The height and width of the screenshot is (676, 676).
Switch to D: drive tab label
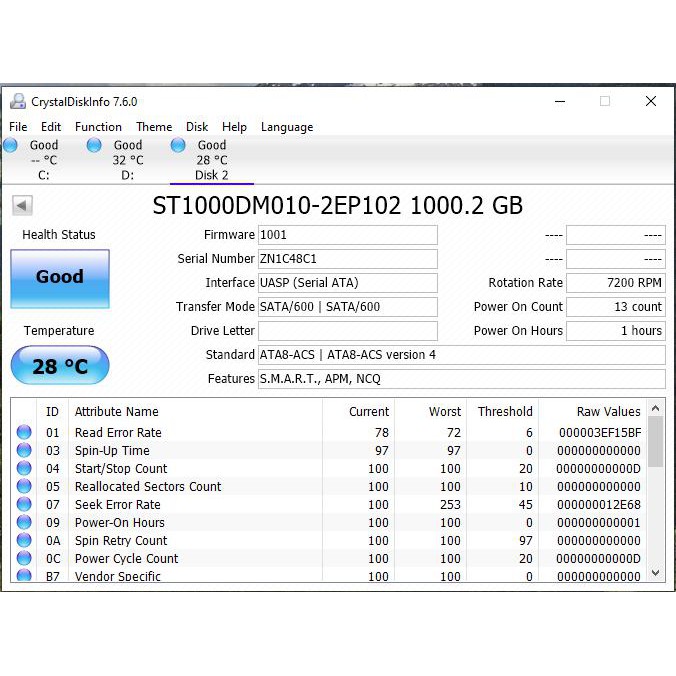tap(128, 175)
